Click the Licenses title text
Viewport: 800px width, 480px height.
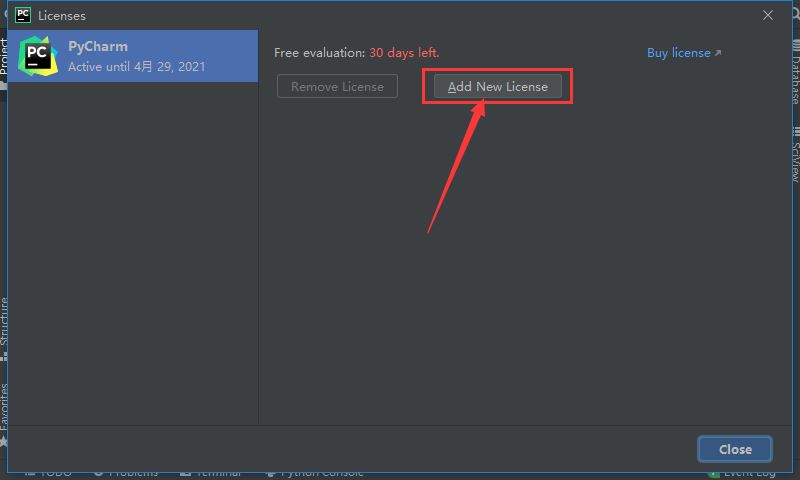pos(62,16)
